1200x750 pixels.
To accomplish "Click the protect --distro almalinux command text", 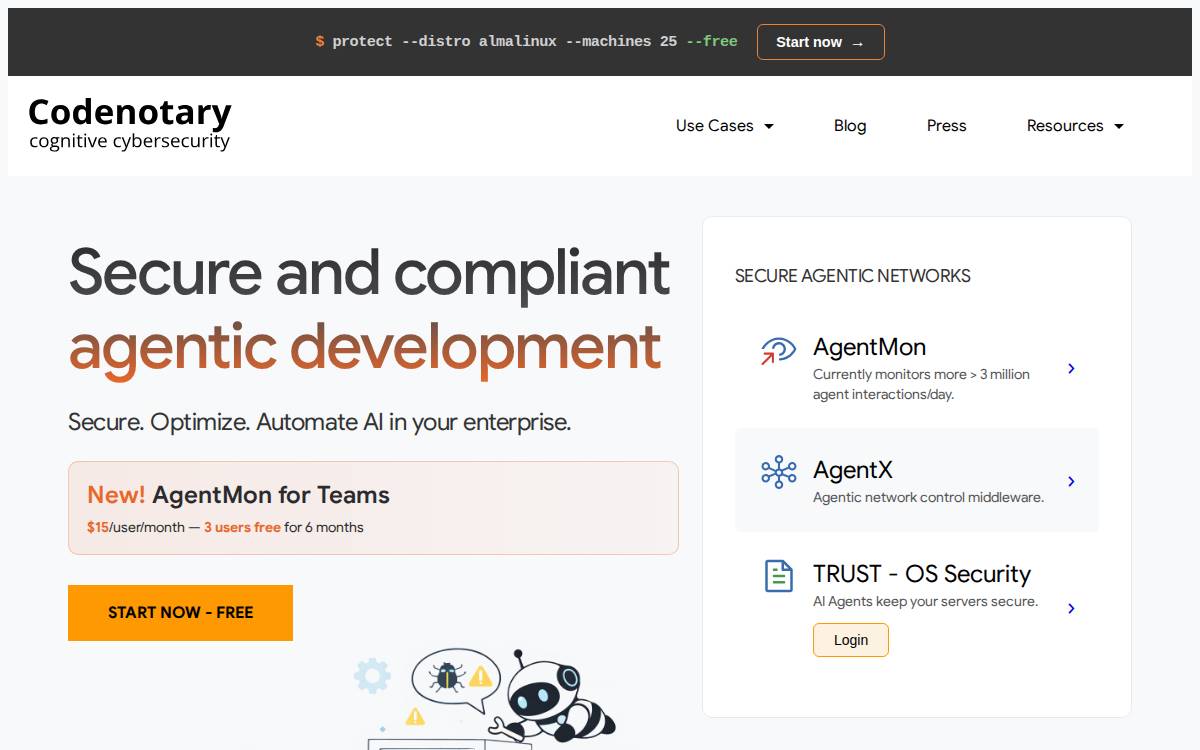I will point(526,42).
